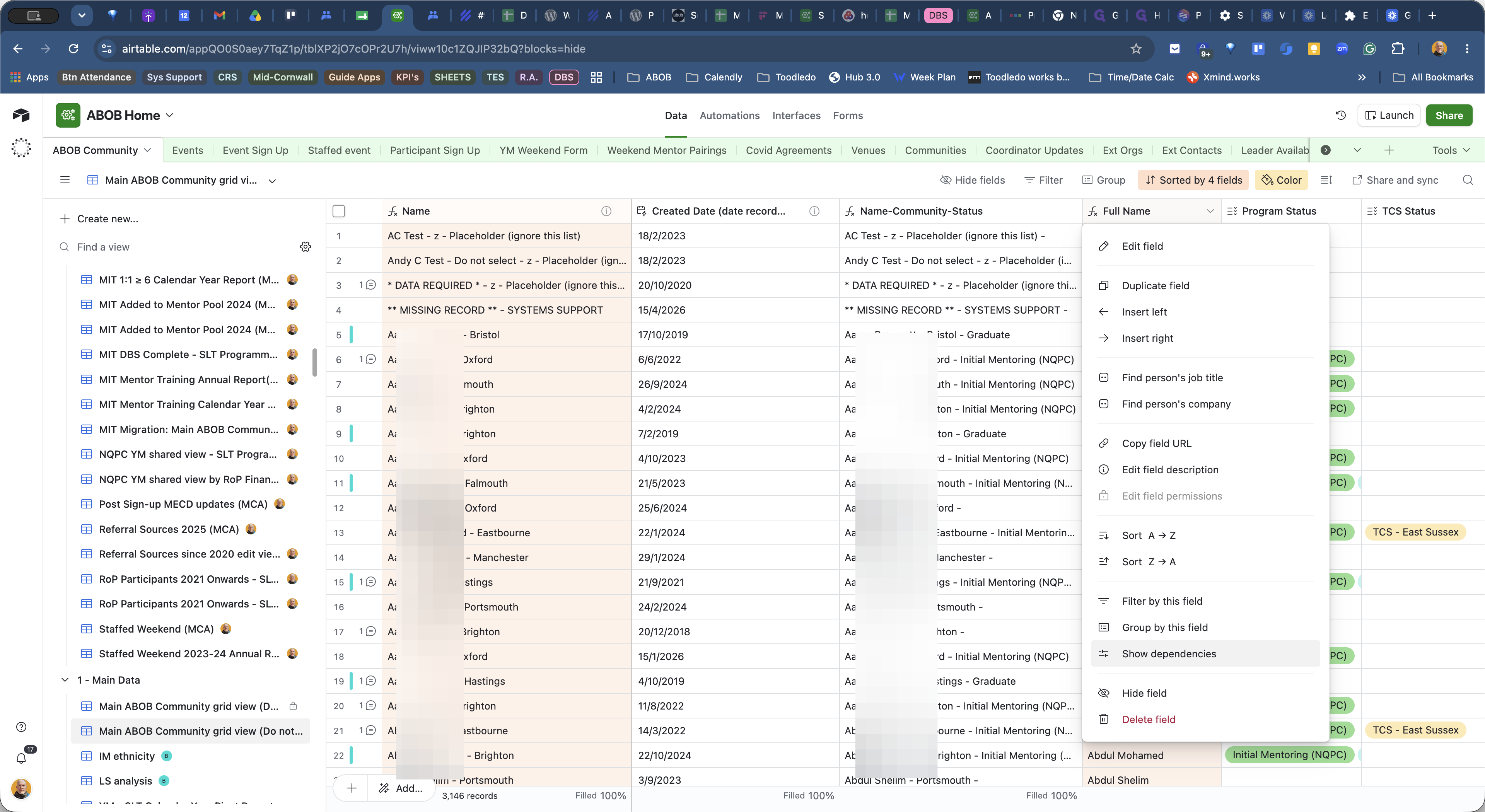Select the IM ethnicity view
This screenshot has width=1485, height=812.
[190, 756]
